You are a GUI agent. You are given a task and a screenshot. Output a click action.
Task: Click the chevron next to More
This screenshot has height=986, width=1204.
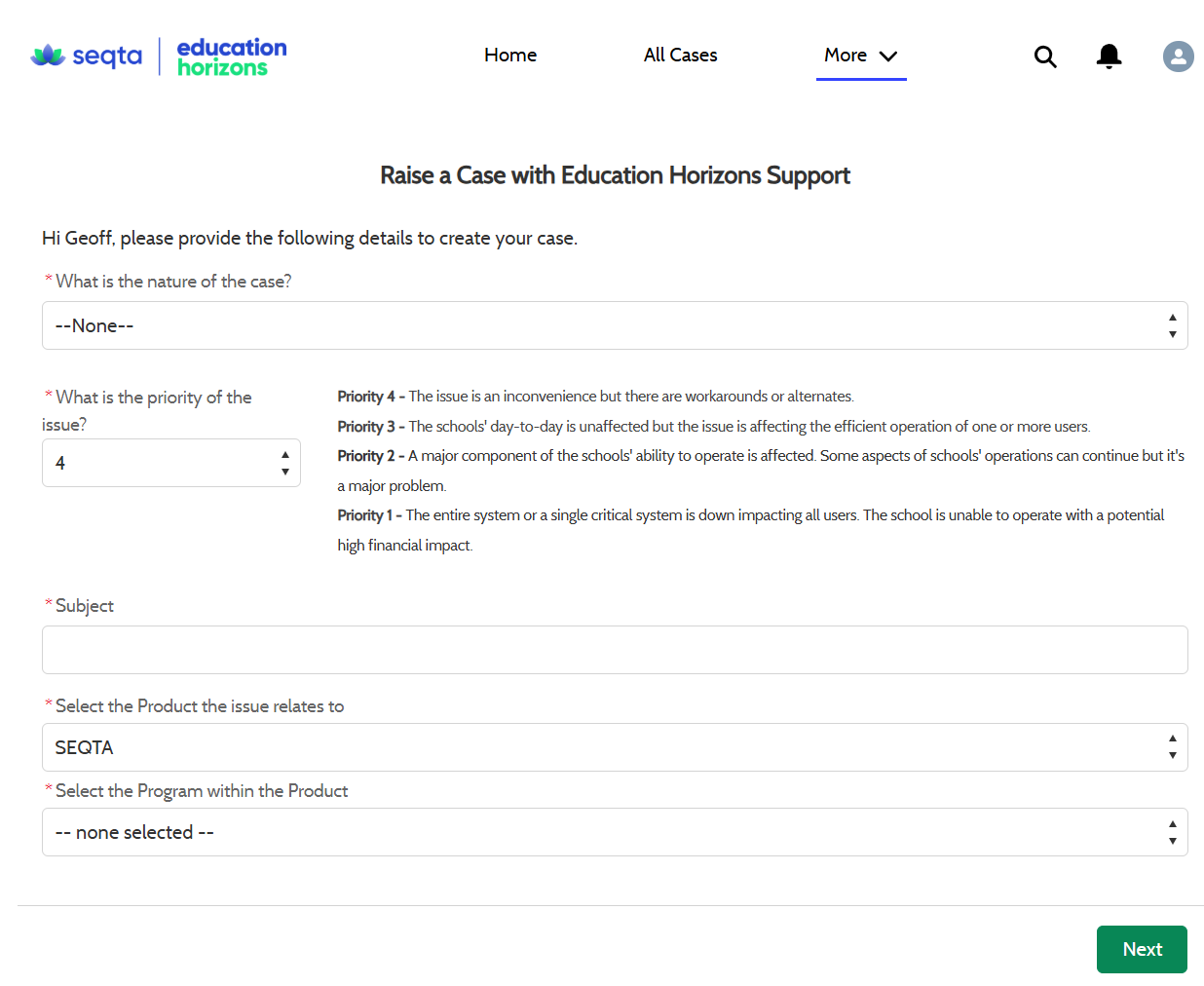tap(888, 57)
